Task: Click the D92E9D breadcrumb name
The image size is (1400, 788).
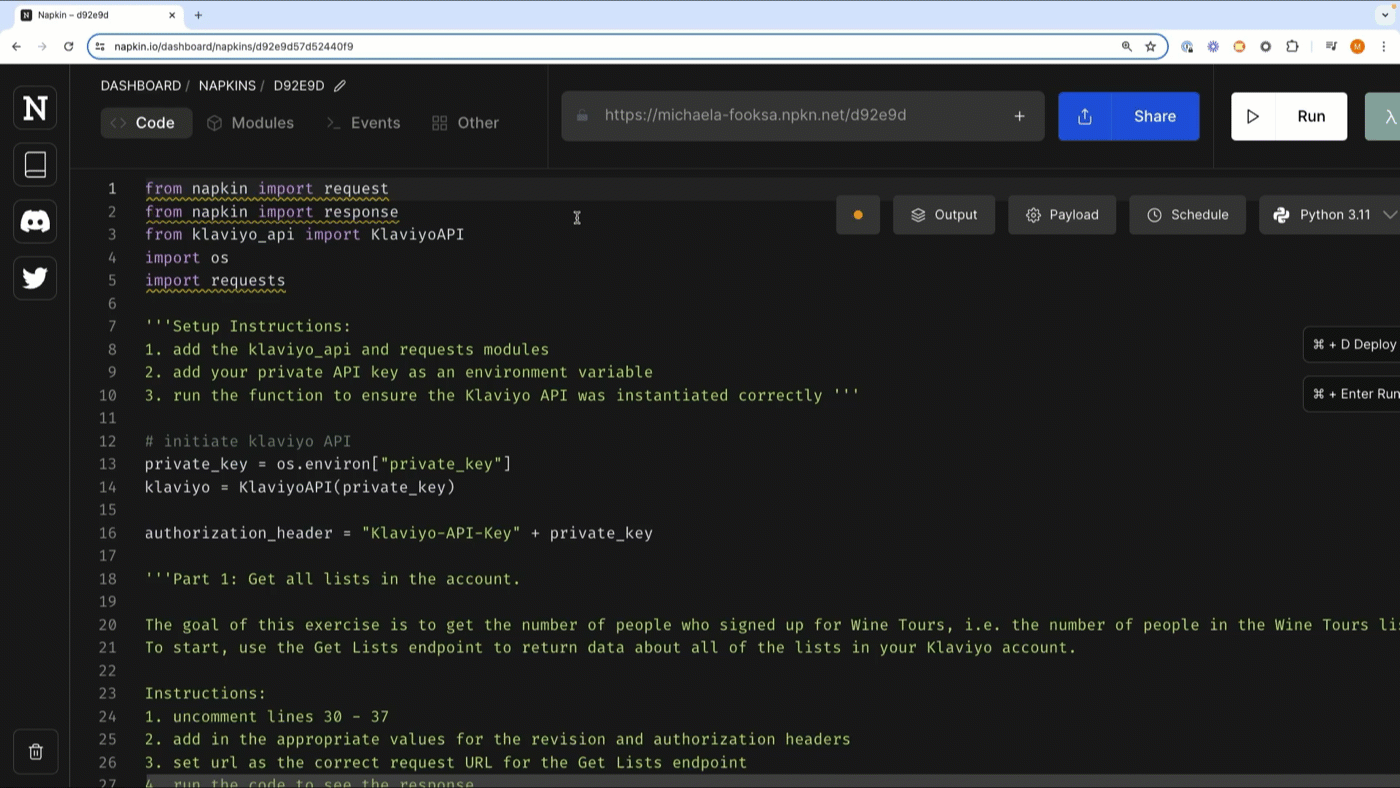Action: click(299, 86)
